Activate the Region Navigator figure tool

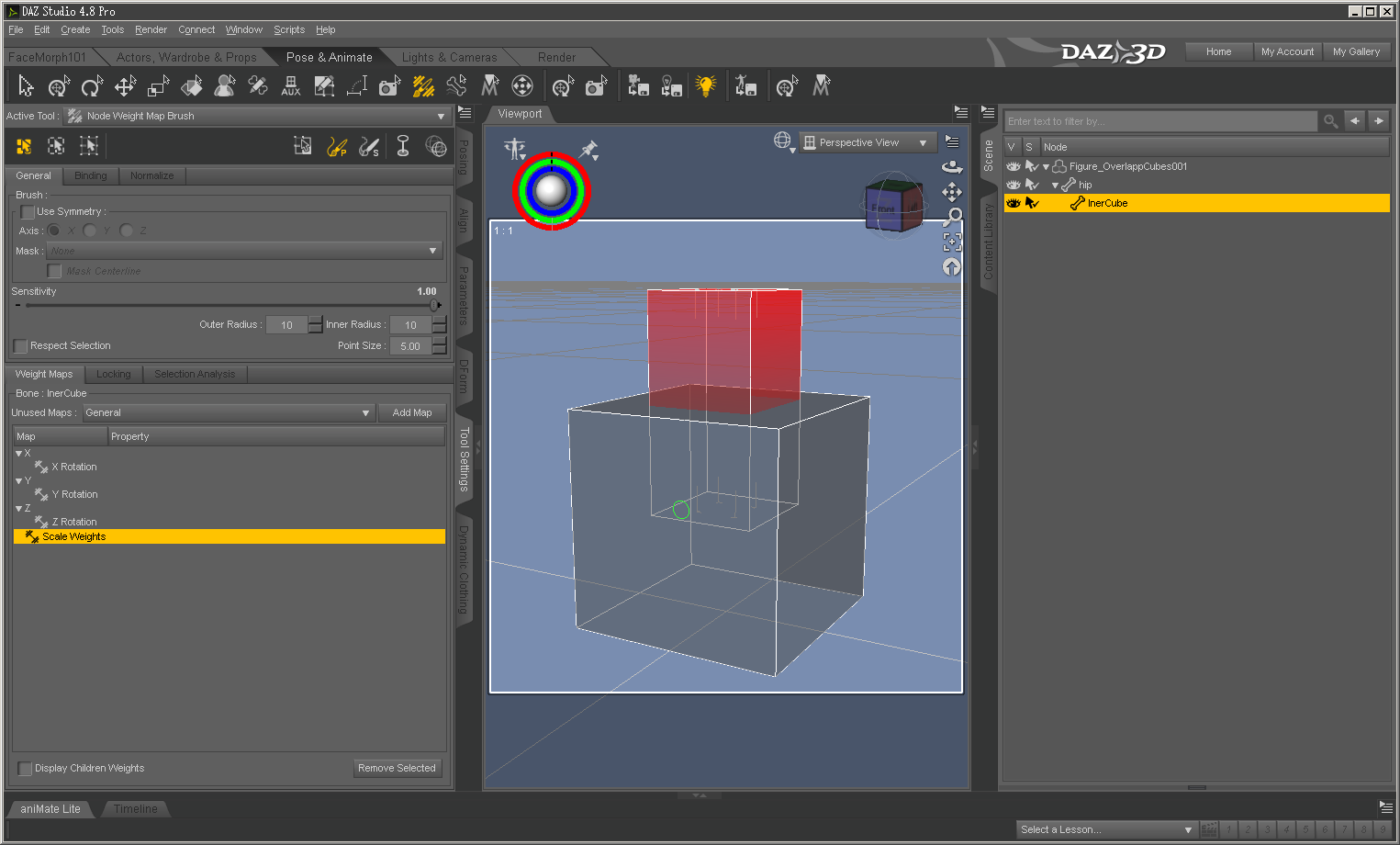224,86
